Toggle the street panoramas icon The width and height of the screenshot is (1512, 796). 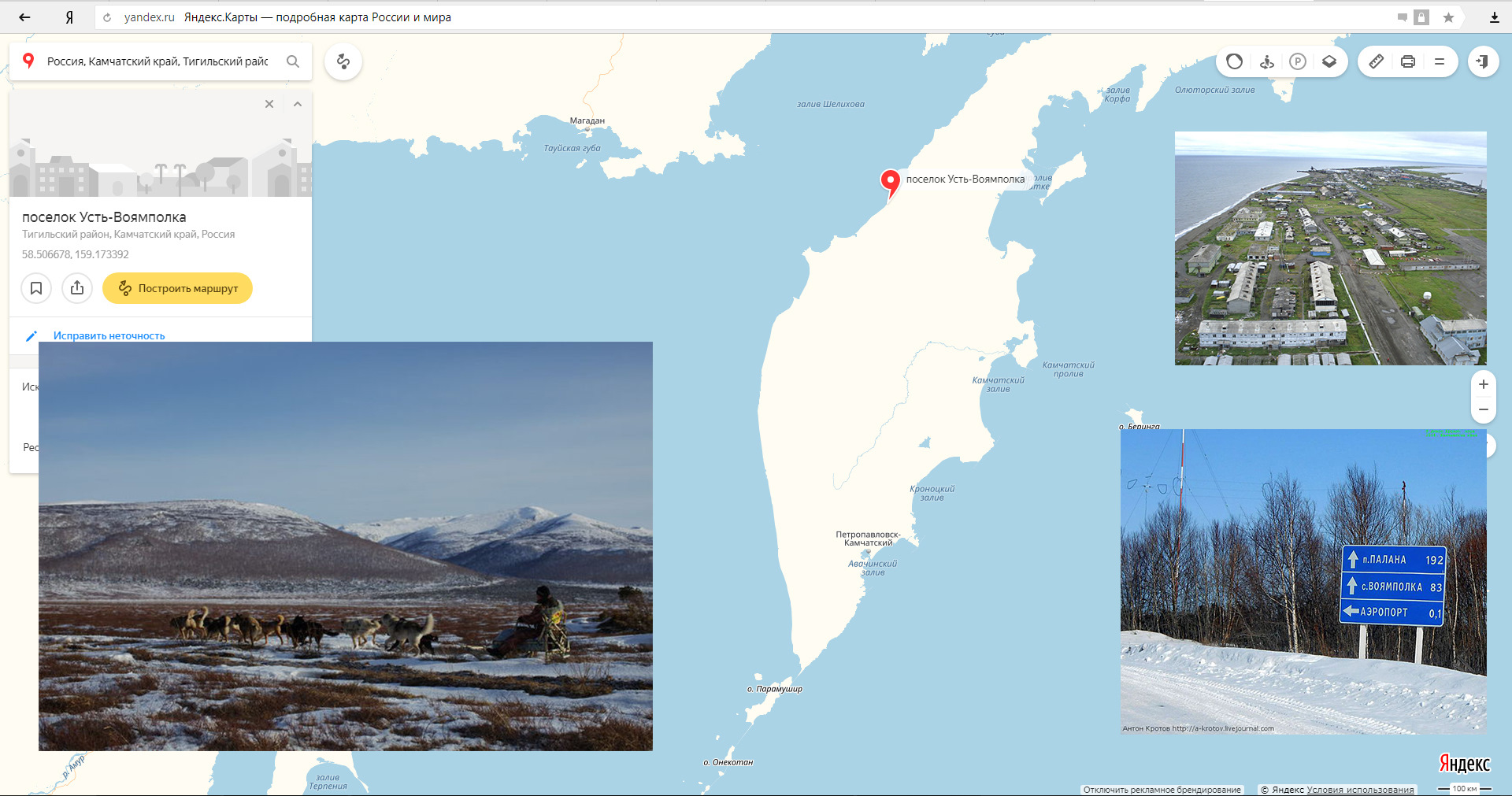click(1266, 61)
